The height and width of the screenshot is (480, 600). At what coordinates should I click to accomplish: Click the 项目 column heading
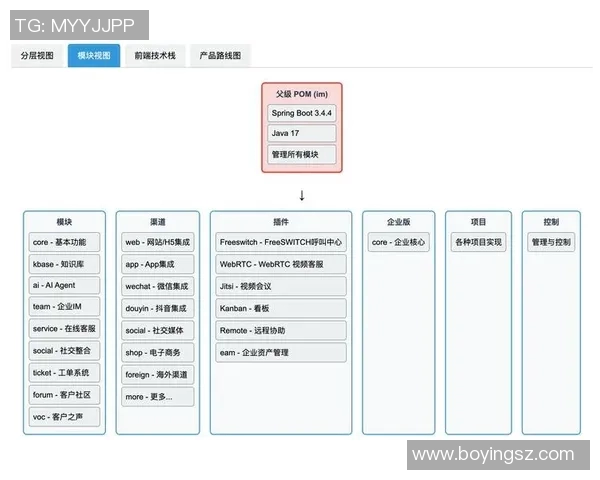click(478, 222)
